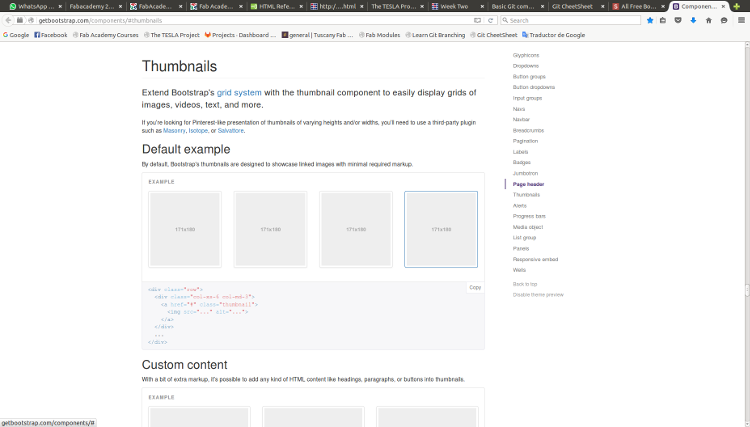Click Back to top in the sidebar
Screen dimensions: 750x427
coord(525,284)
